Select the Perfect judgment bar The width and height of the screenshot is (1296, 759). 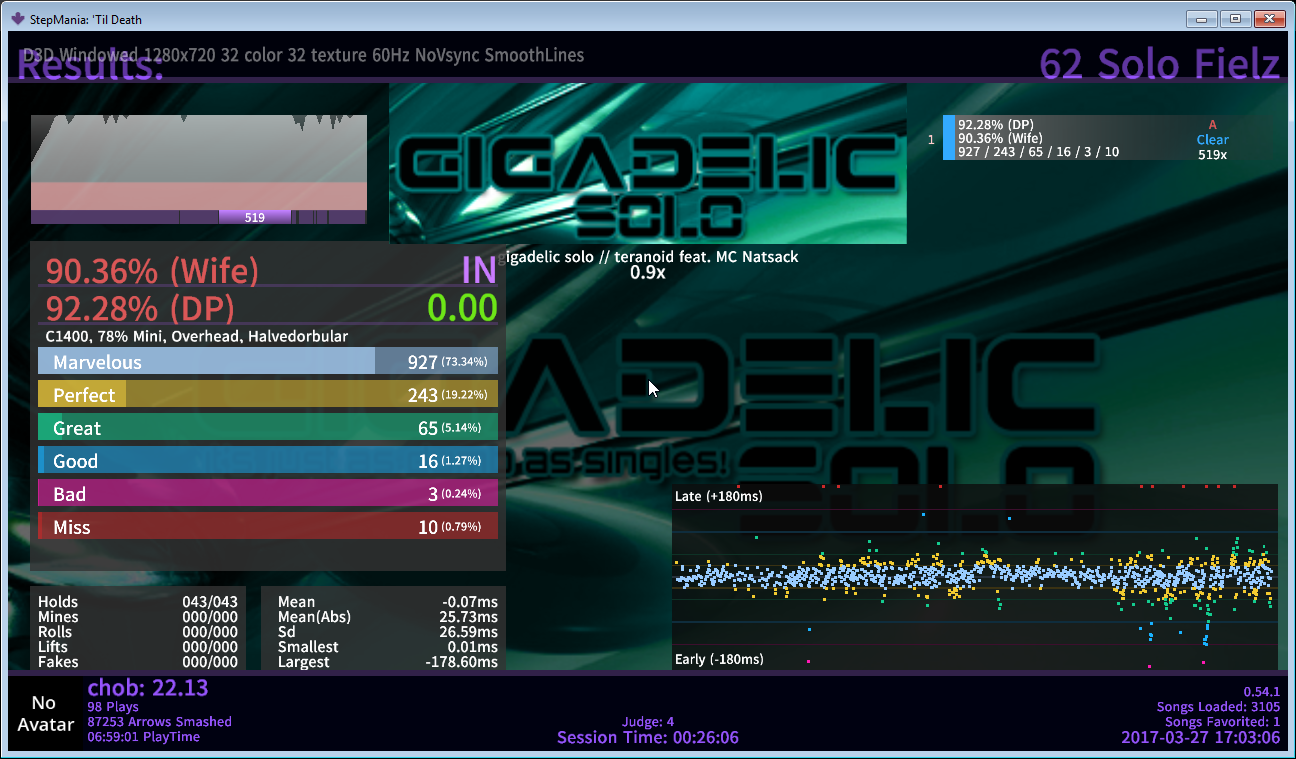point(267,395)
